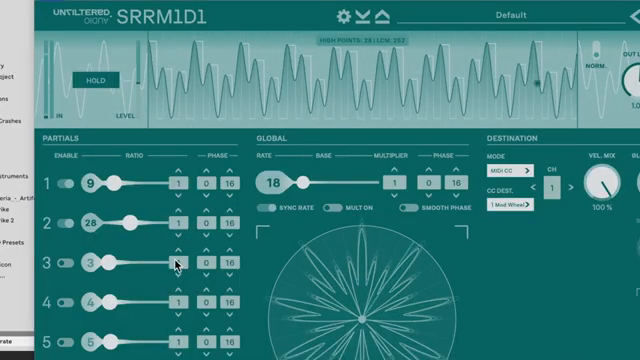Open the 1 Mod Wheel CC destination dropdown
640x360 pixels.
click(510, 204)
